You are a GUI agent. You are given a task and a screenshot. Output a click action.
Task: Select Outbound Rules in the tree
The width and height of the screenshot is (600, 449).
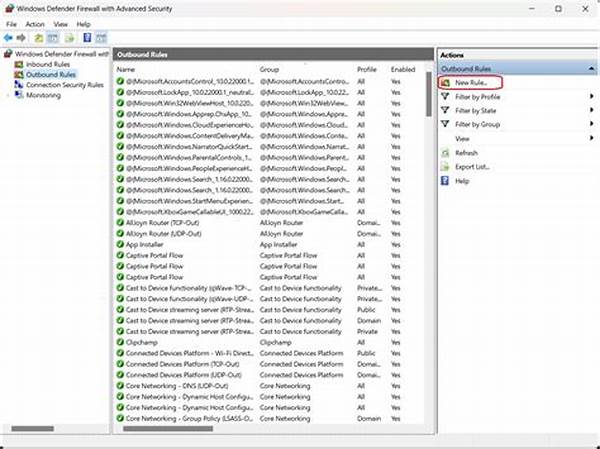[x=51, y=75]
